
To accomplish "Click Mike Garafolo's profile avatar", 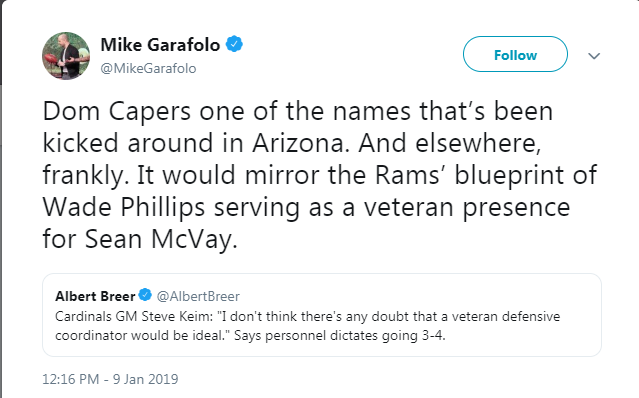I will coord(66,56).
